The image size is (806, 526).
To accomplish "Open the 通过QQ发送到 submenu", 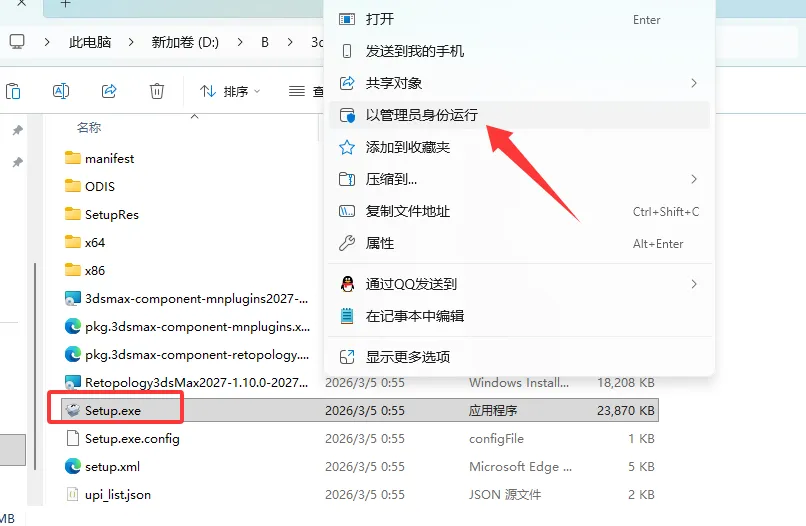I will point(519,284).
